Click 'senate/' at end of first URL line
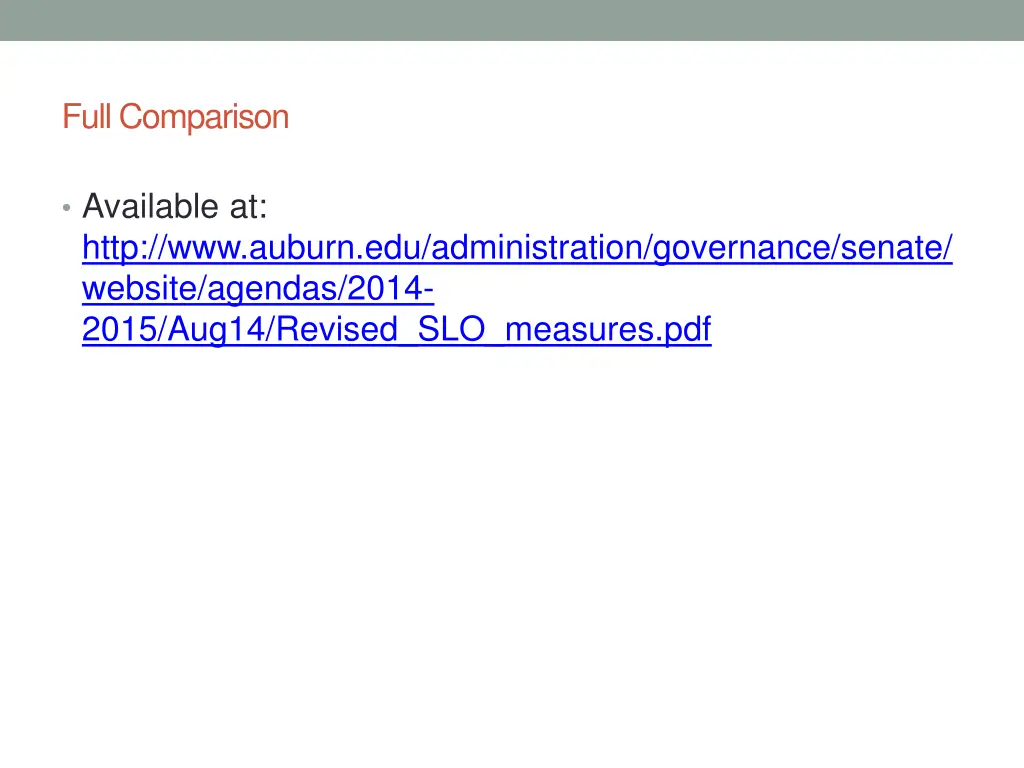The image size is (1024, 768). pyautogui.click(x=896, y=248)
